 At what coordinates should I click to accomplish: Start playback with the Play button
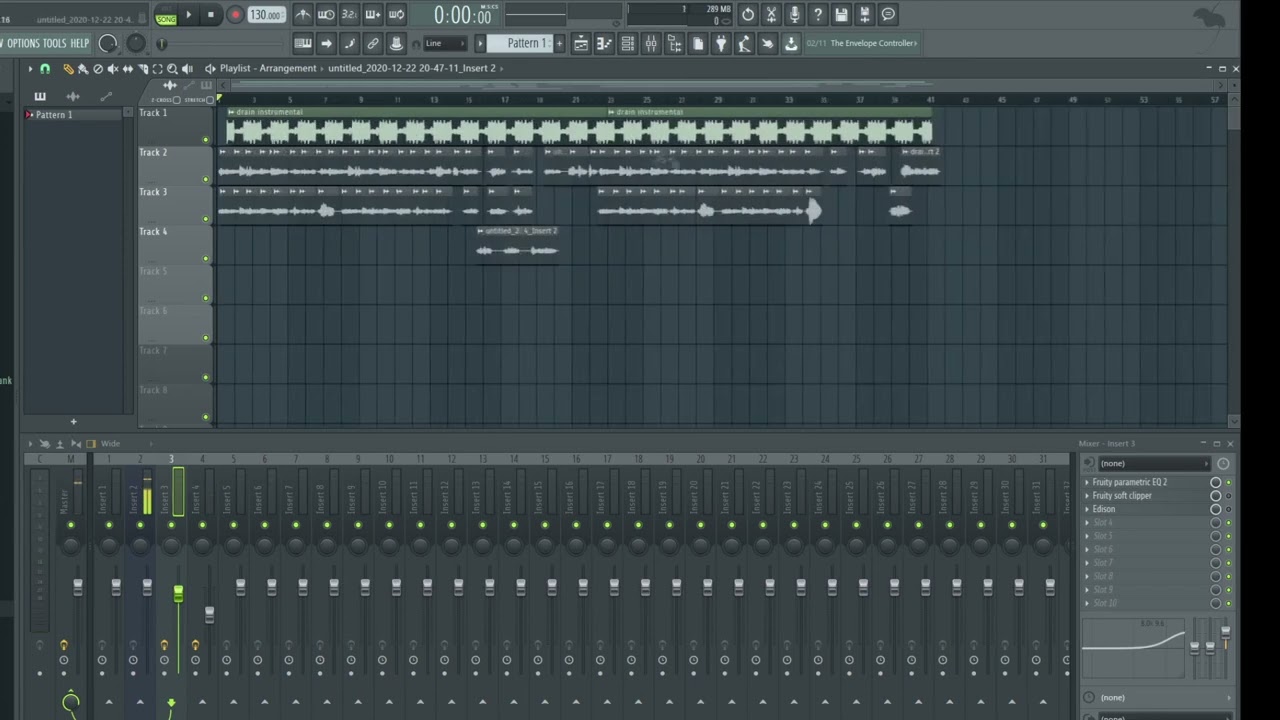[x=188, y=15]
